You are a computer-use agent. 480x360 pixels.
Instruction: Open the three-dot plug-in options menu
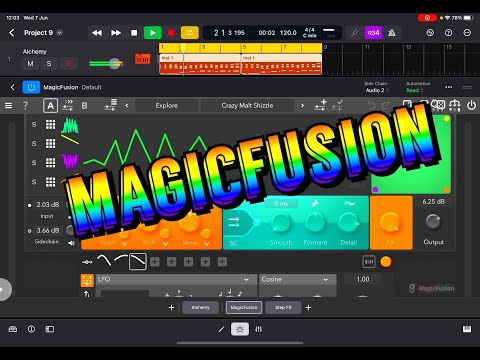[449, 87]
